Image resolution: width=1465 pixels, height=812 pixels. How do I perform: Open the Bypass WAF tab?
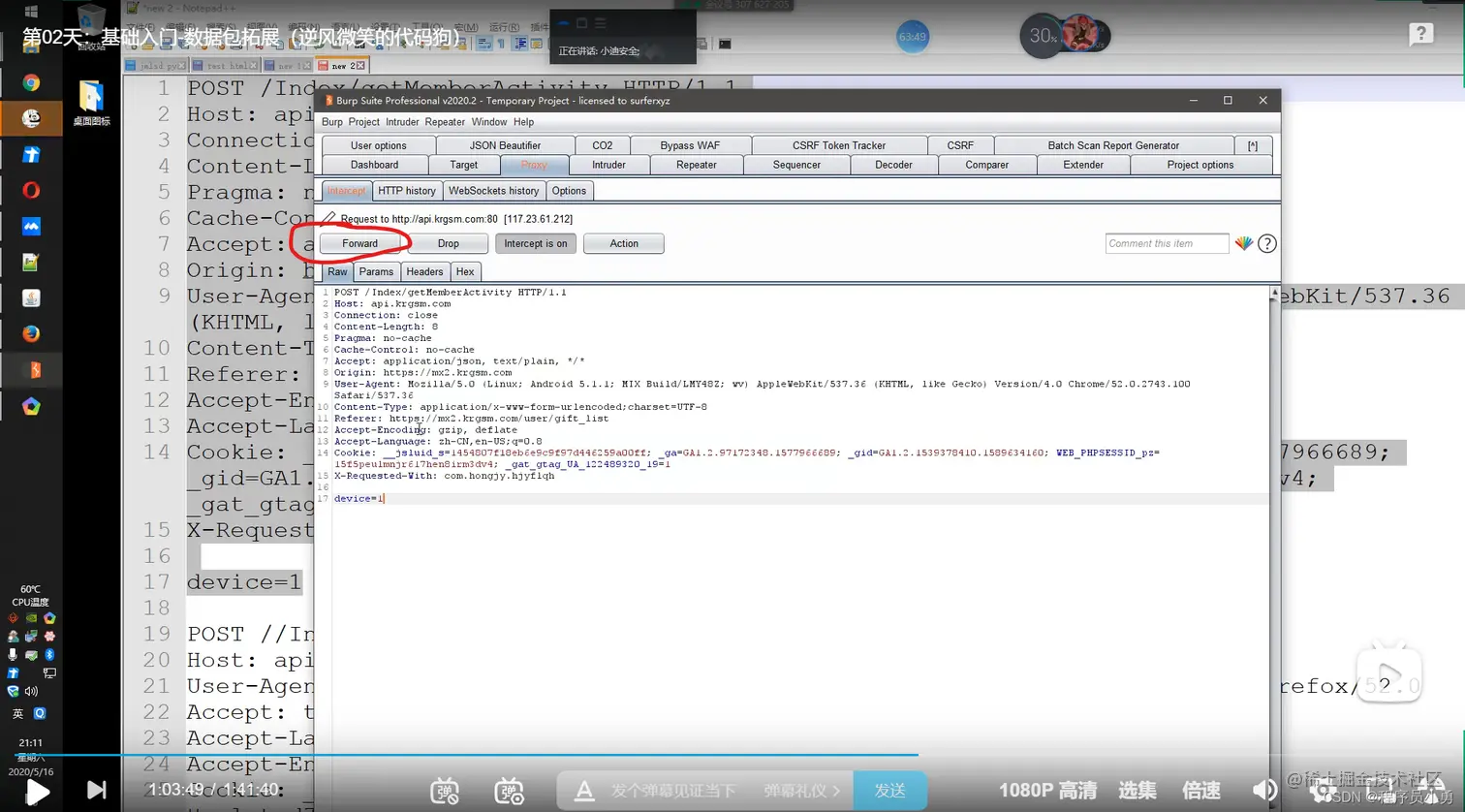pos(690,145)
